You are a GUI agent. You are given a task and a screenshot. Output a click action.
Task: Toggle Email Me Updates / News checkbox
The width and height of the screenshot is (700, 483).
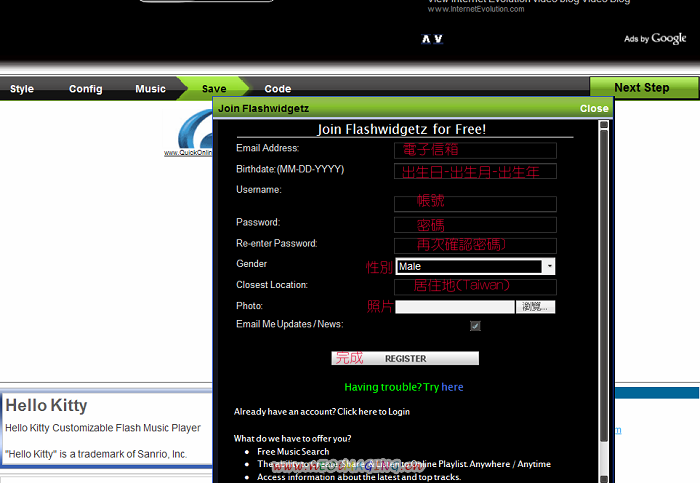[x=475, y=326]
